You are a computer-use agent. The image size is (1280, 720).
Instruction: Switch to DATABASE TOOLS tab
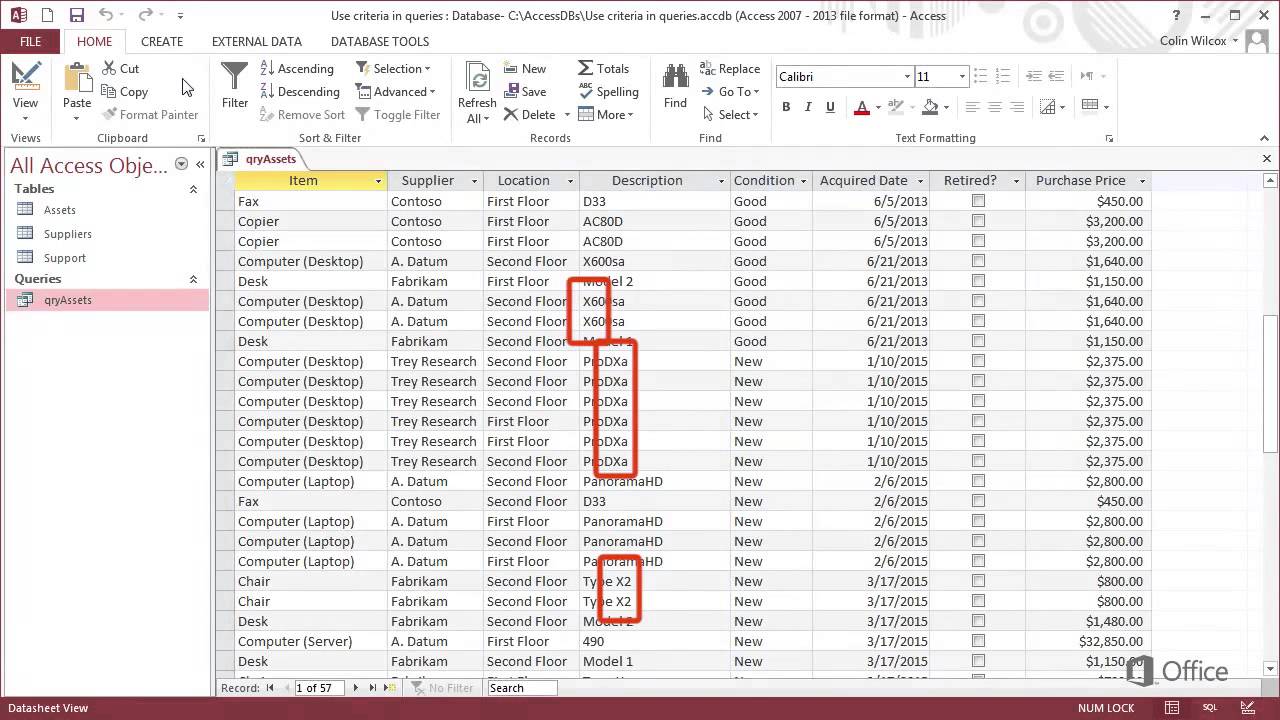(x=380, y=42)
